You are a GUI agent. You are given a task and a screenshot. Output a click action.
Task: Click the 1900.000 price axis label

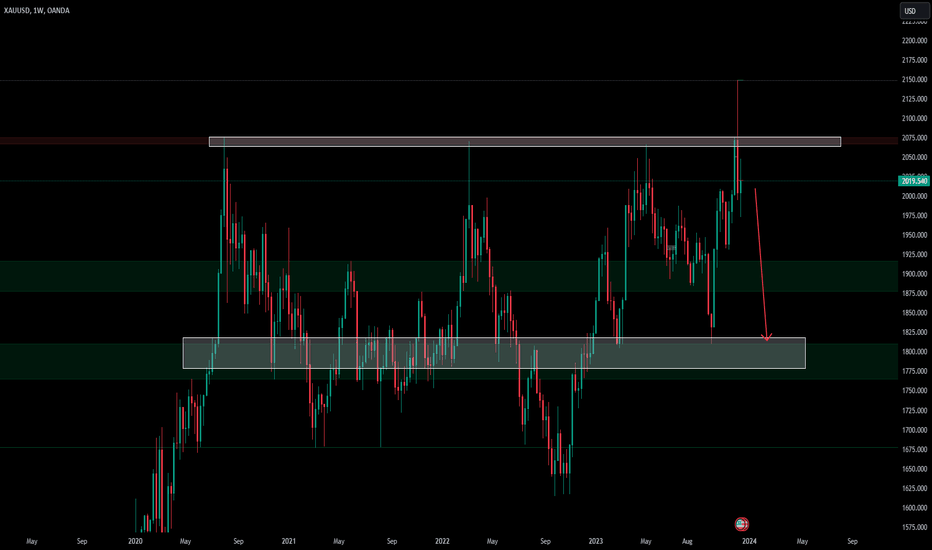[914, 274]
